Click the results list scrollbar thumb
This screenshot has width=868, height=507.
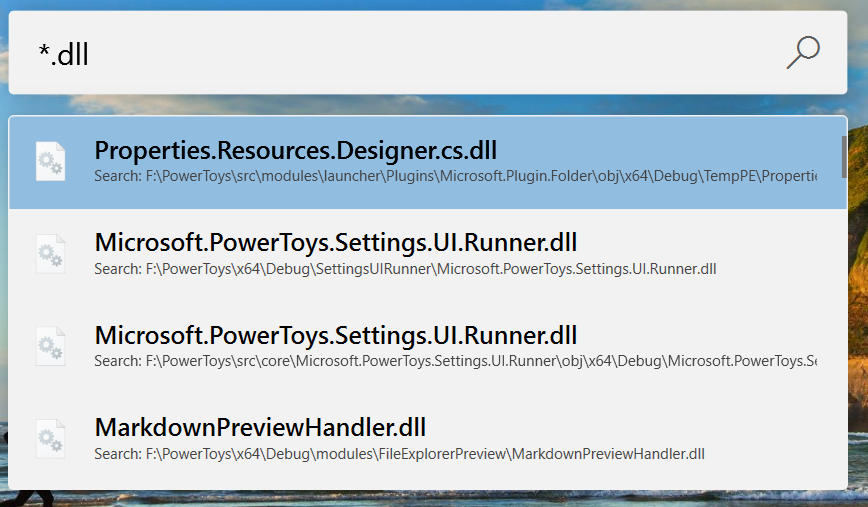[x=844, y=155]
